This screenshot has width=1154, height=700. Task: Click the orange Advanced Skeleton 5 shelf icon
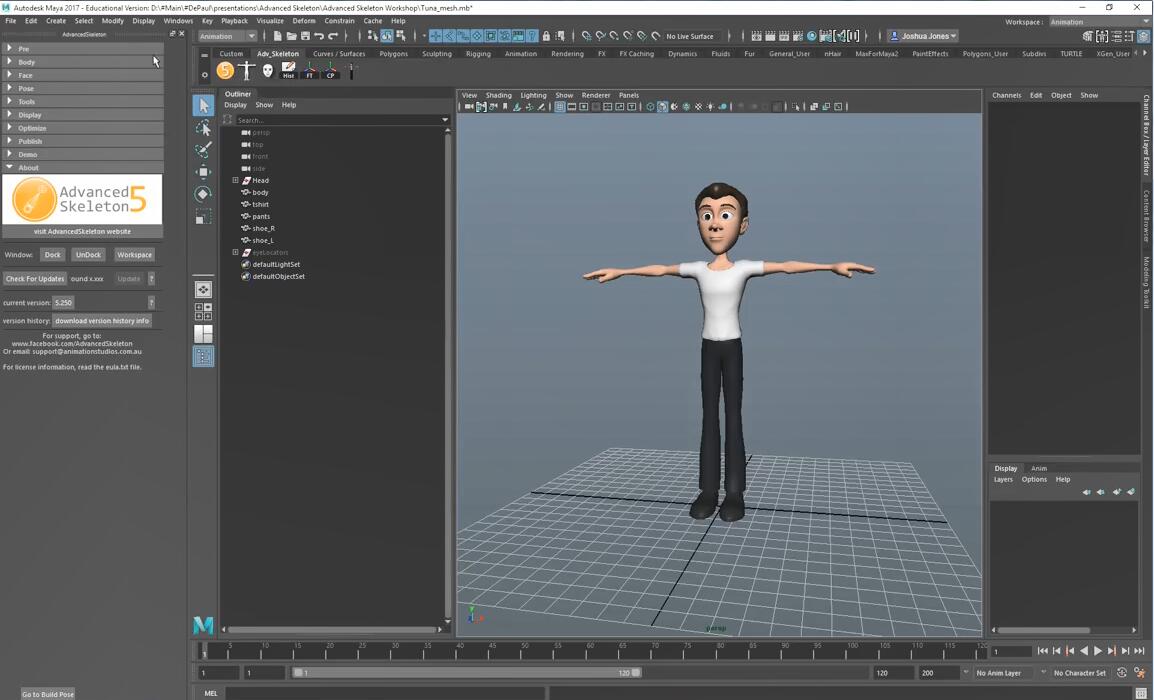(x=225, y=70)
